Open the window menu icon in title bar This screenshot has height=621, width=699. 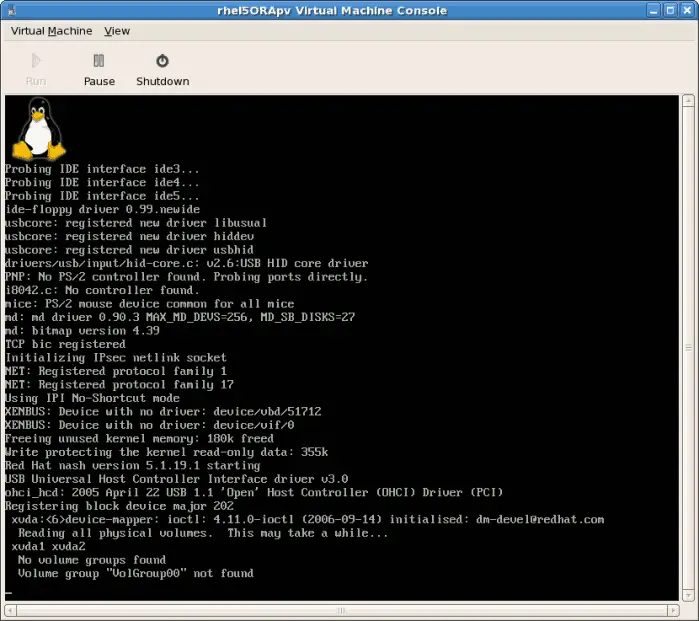point(11,10)
